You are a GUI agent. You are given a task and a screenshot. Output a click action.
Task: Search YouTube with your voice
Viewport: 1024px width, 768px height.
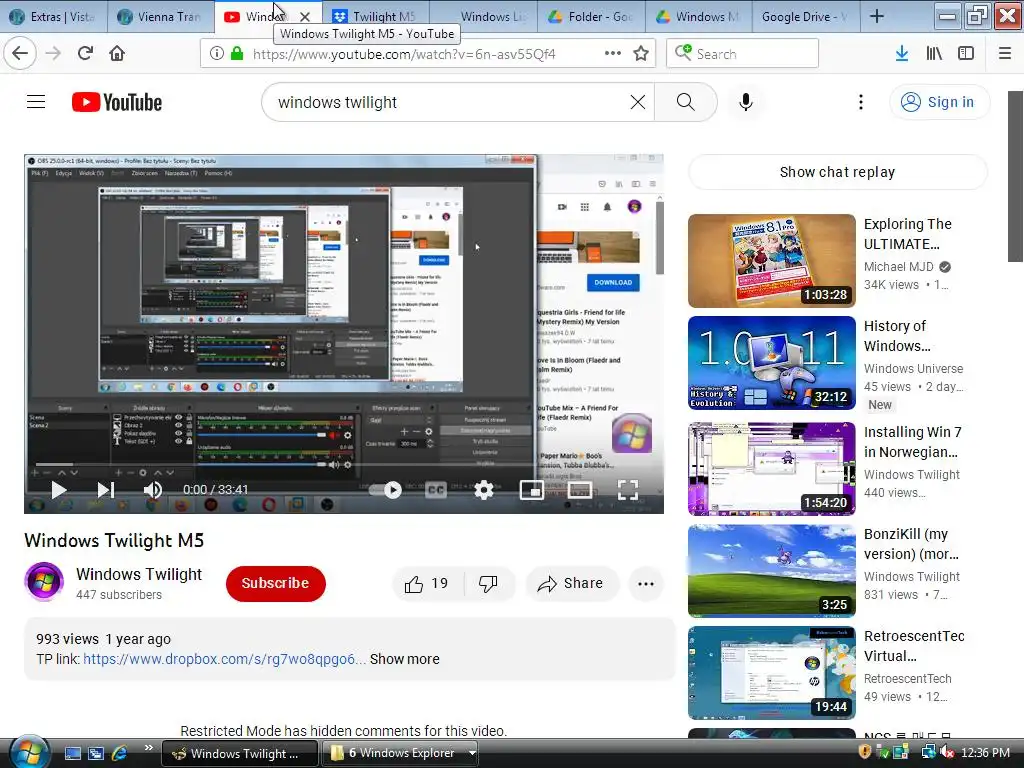pos(746,102)
